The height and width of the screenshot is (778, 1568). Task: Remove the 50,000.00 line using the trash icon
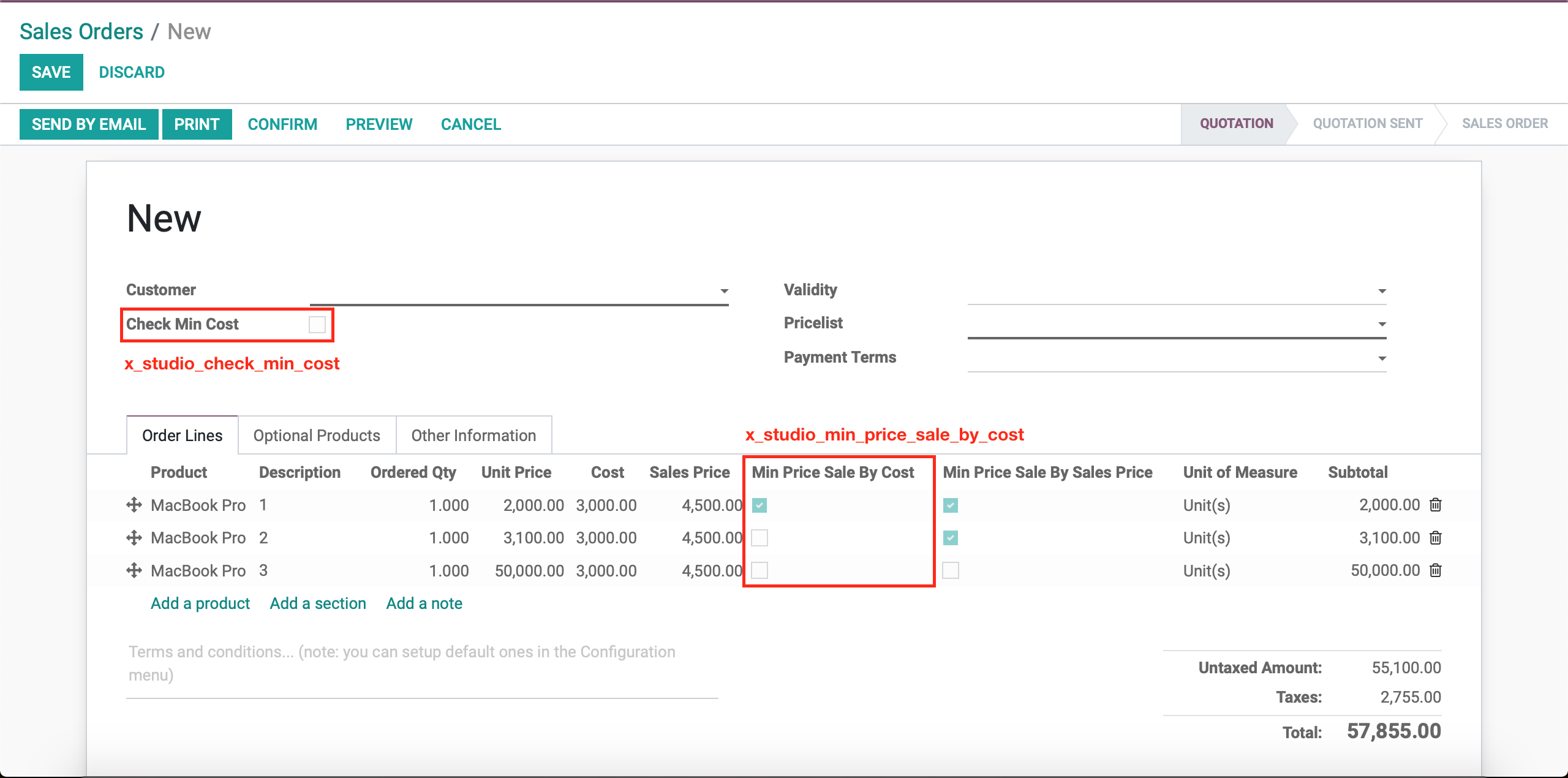[x=1435, y=570]
